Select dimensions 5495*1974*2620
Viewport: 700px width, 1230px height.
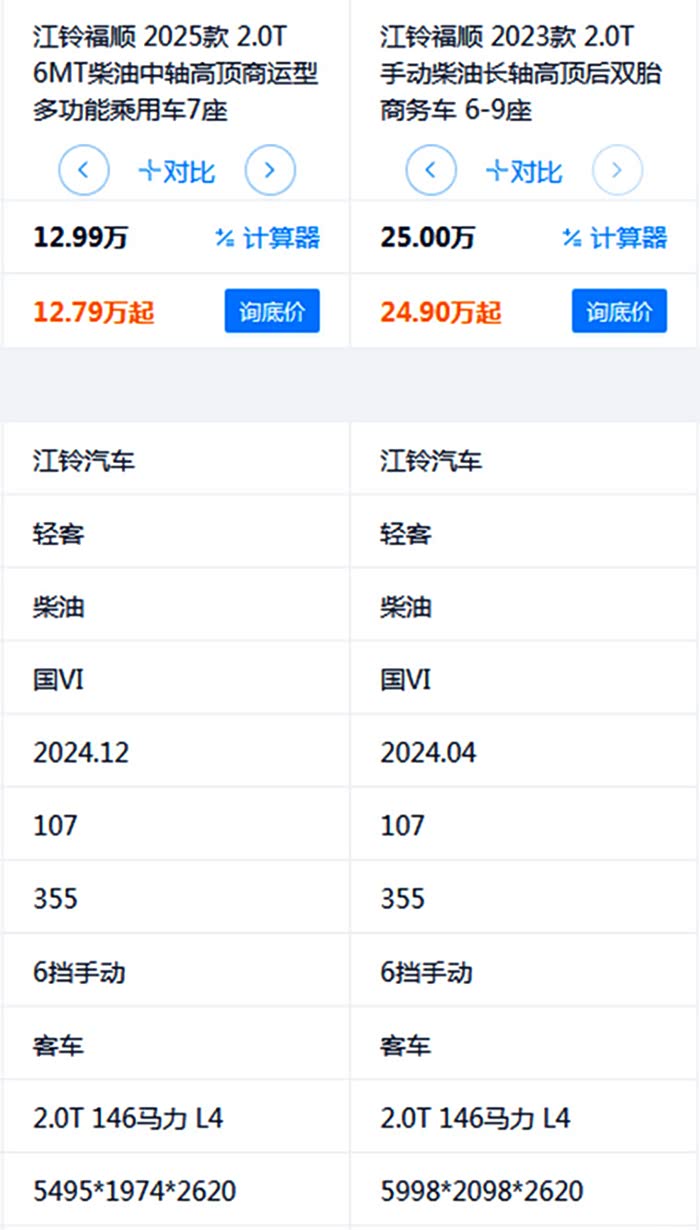point(134,1191)
